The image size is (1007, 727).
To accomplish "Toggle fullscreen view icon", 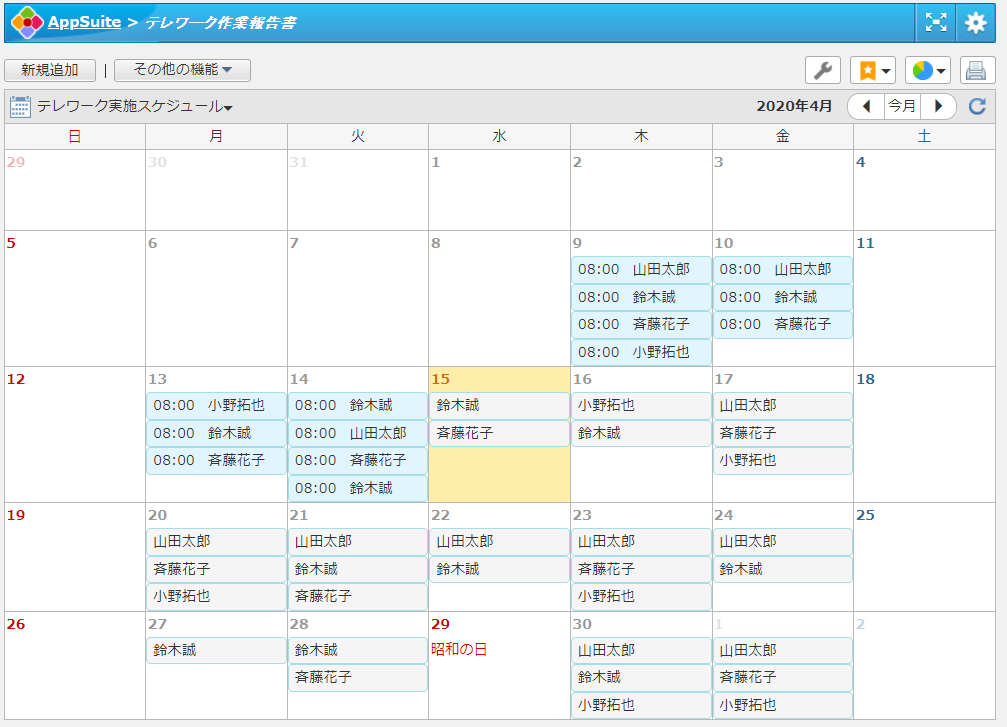I will pos(935,22).
